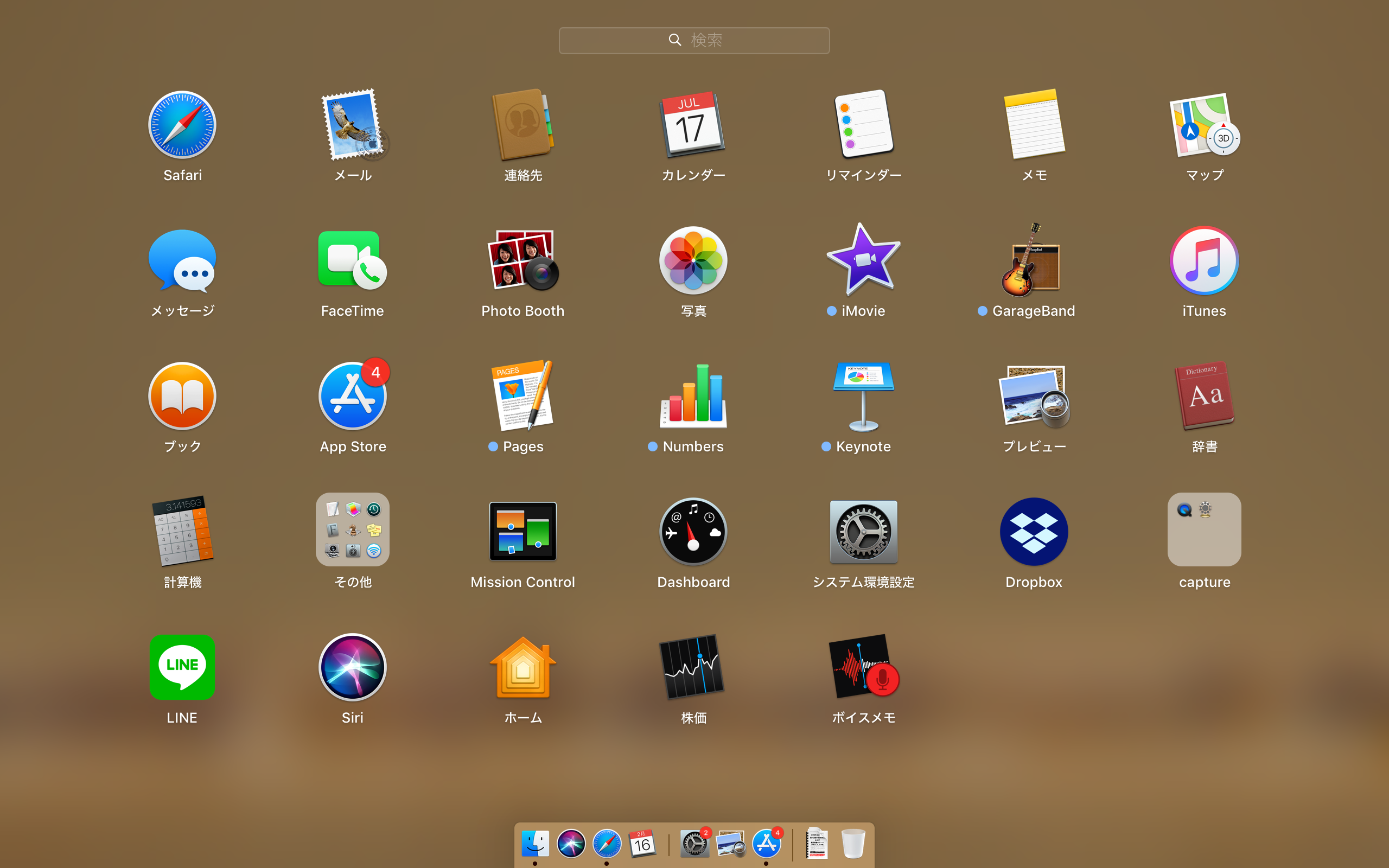Expand the capture folder
1389x868 pixels.
[1203, 529]
